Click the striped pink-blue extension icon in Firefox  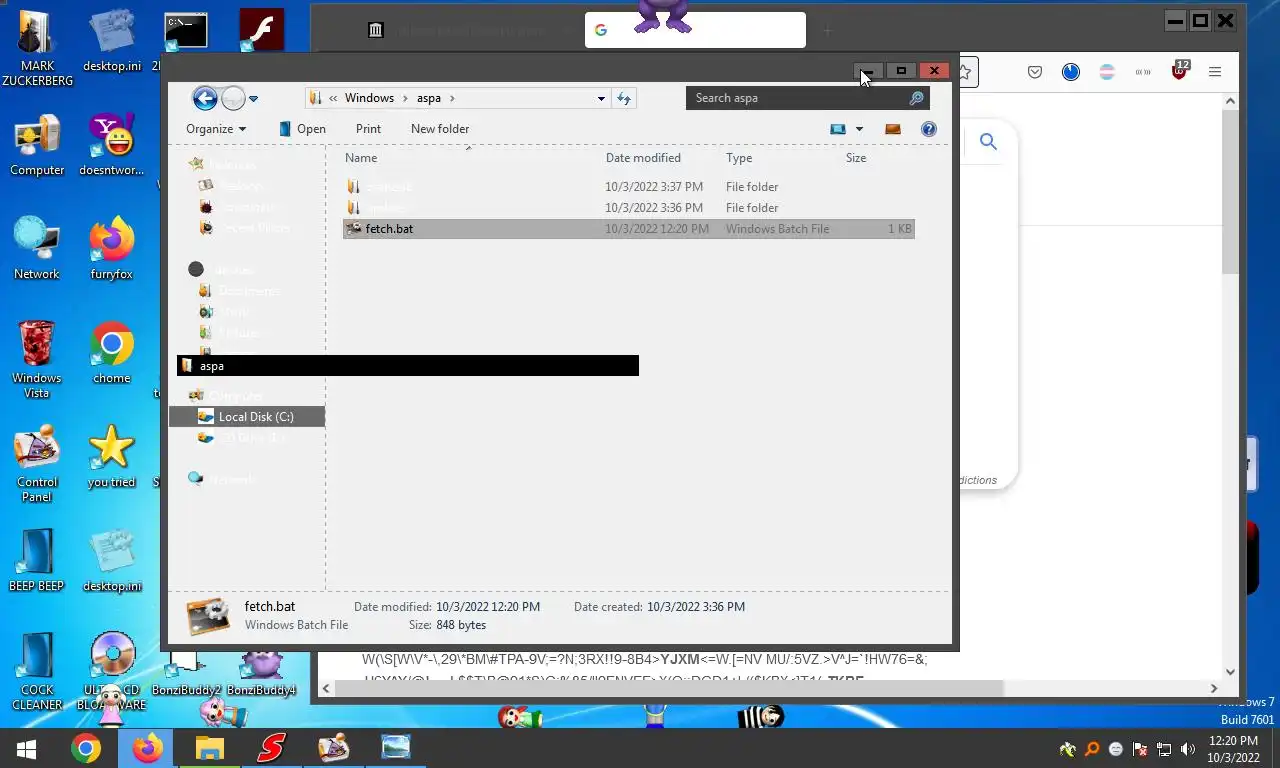[1107, 72]
